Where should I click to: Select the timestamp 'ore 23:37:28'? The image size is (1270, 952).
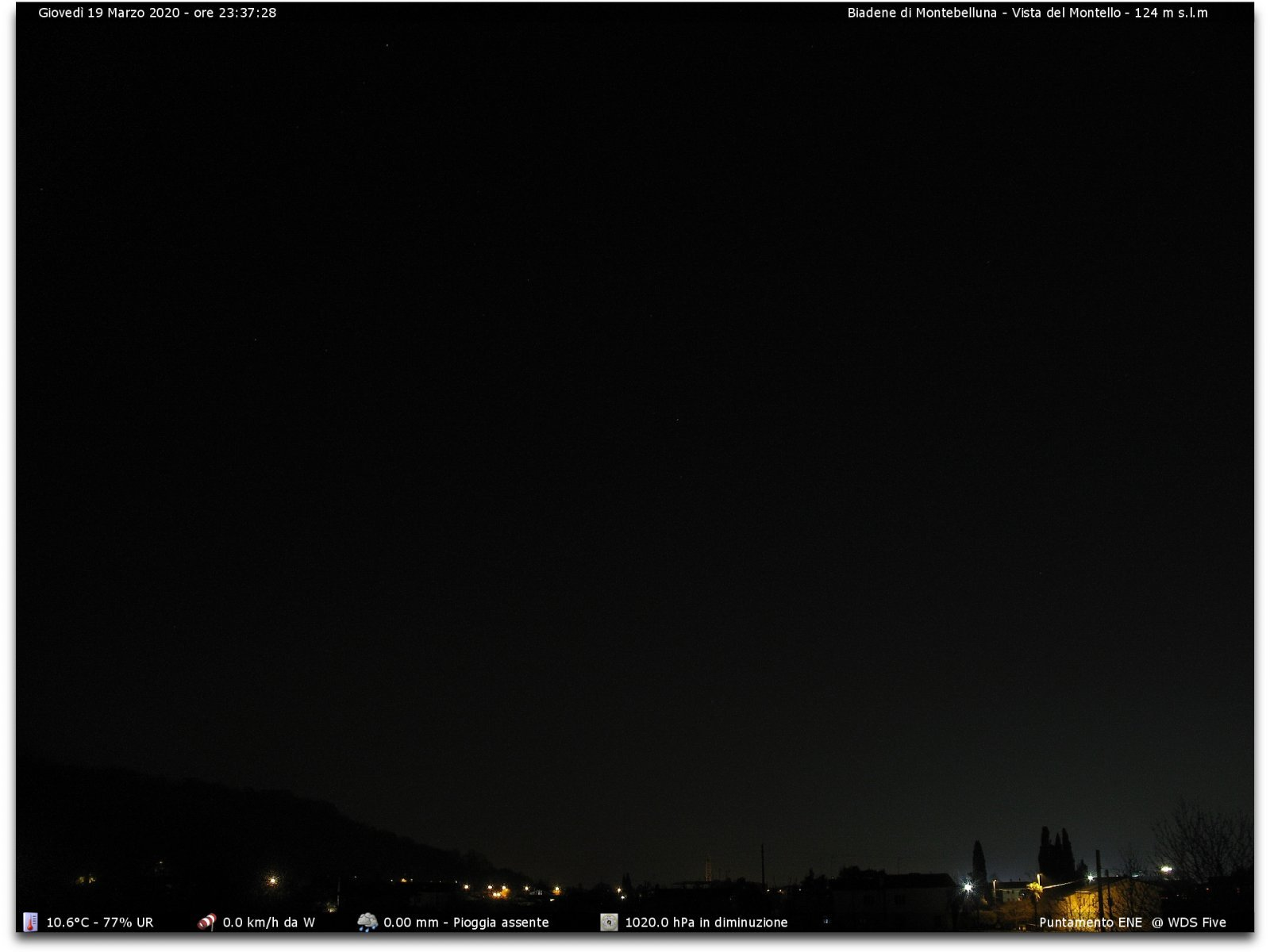(x=235, y=13)
